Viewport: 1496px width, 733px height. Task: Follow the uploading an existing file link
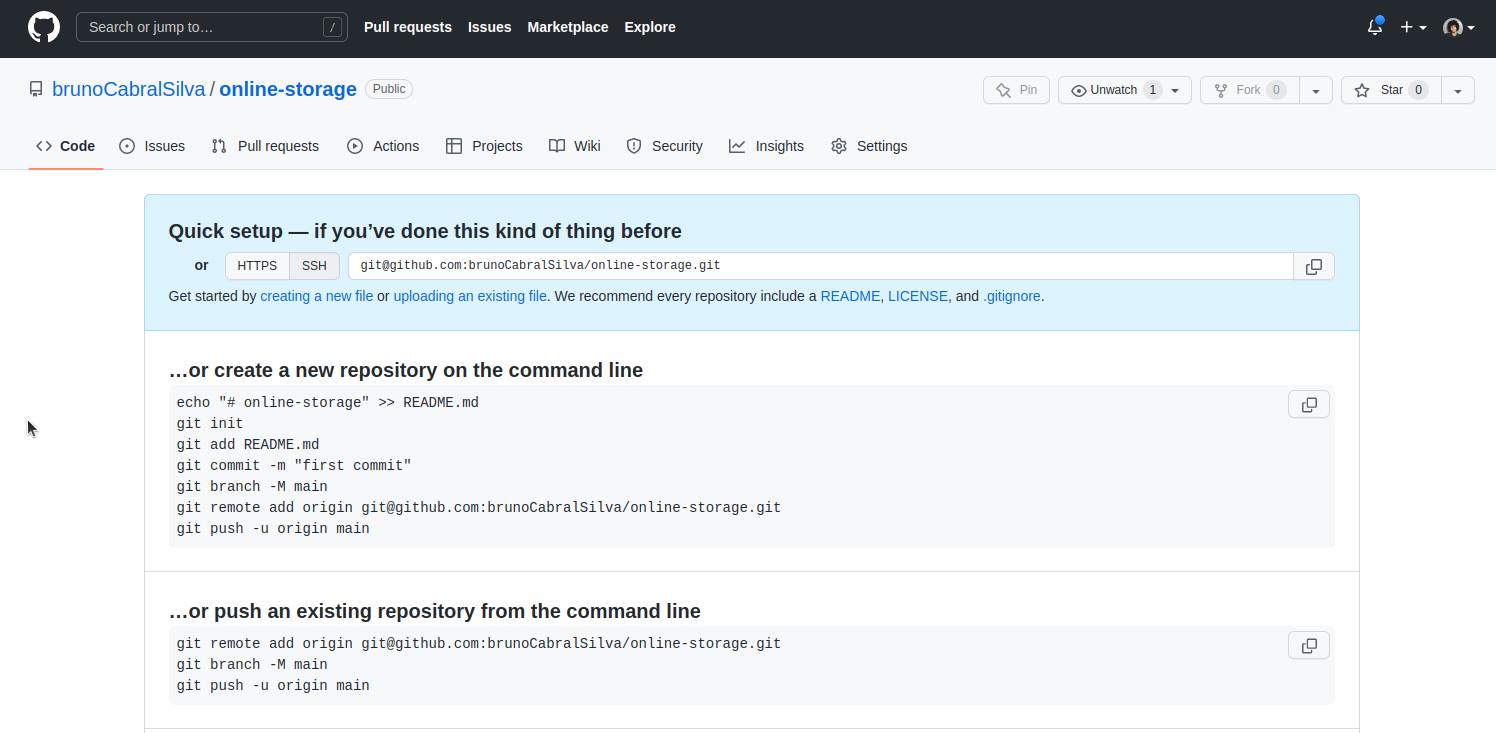click(x=470, y=296)
